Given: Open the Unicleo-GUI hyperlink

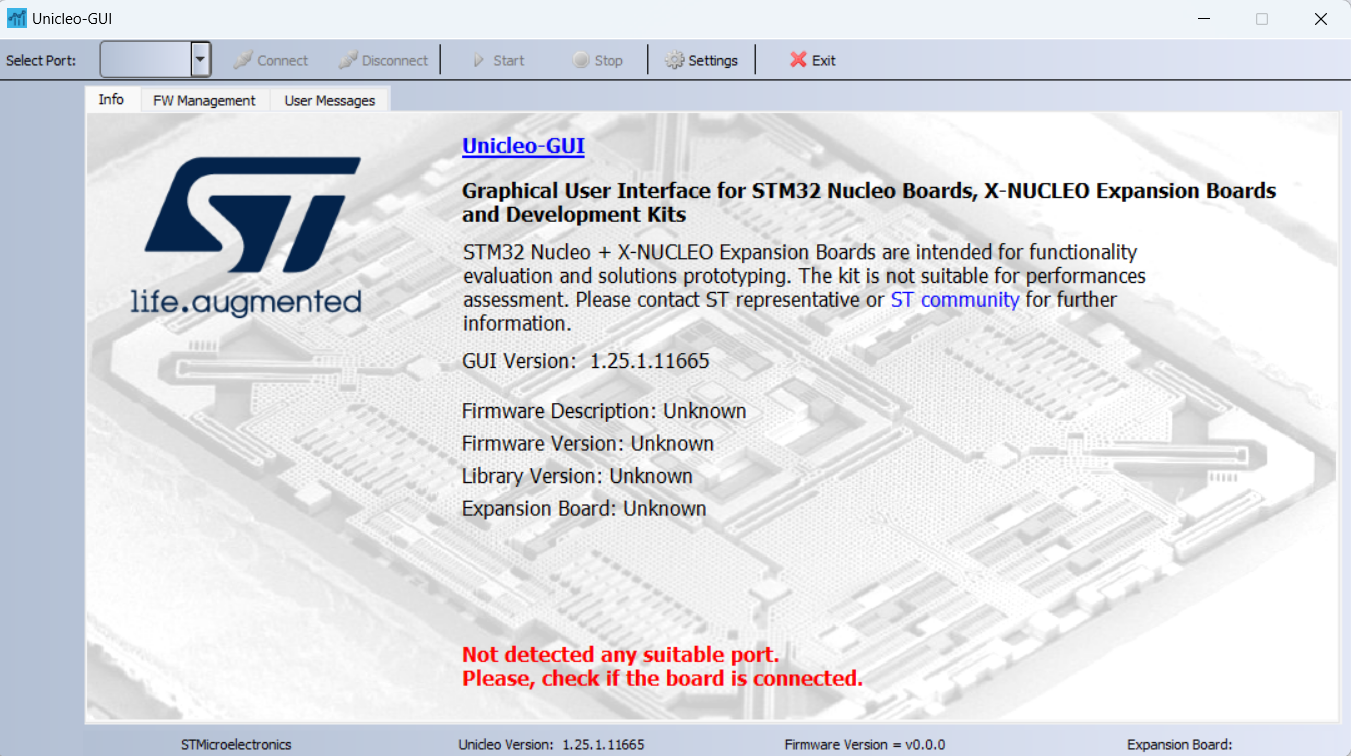Looking at the screenshot, I should 523,145.
